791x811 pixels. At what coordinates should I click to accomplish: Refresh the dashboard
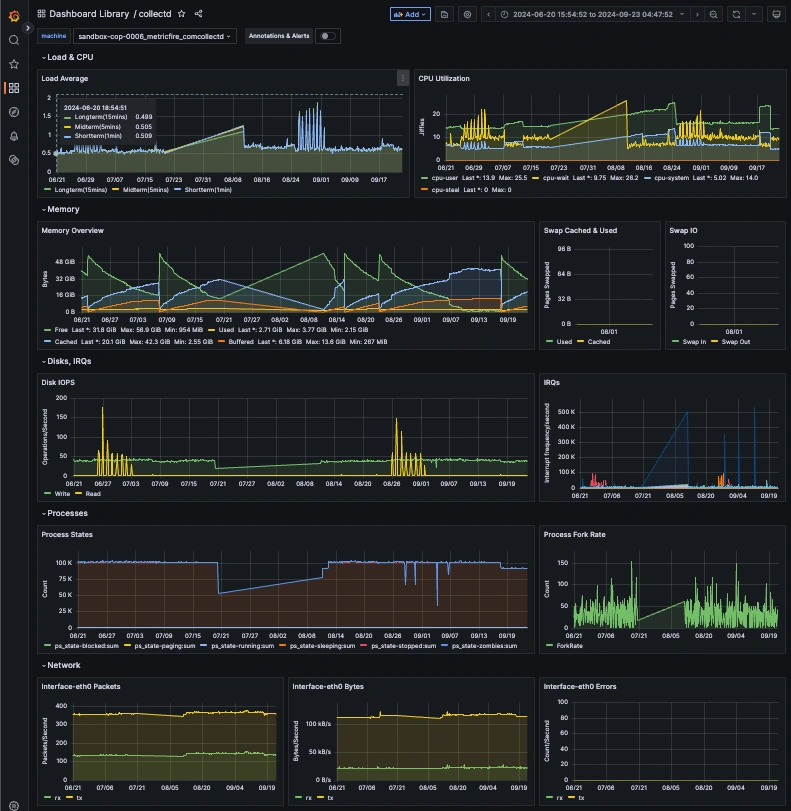(736, 14)
